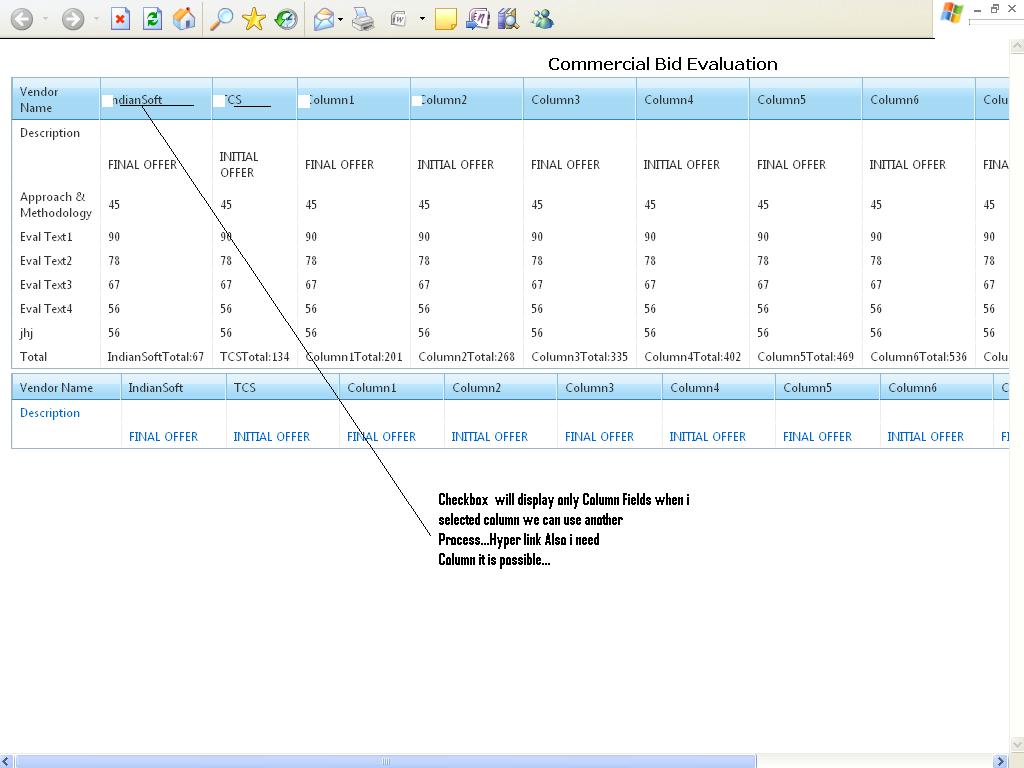The width and height of the screenshot is (1024, 768).
Task: Click the horizontal scrollbar thumb
Action: pyautogui.click(x=385, y=761)
